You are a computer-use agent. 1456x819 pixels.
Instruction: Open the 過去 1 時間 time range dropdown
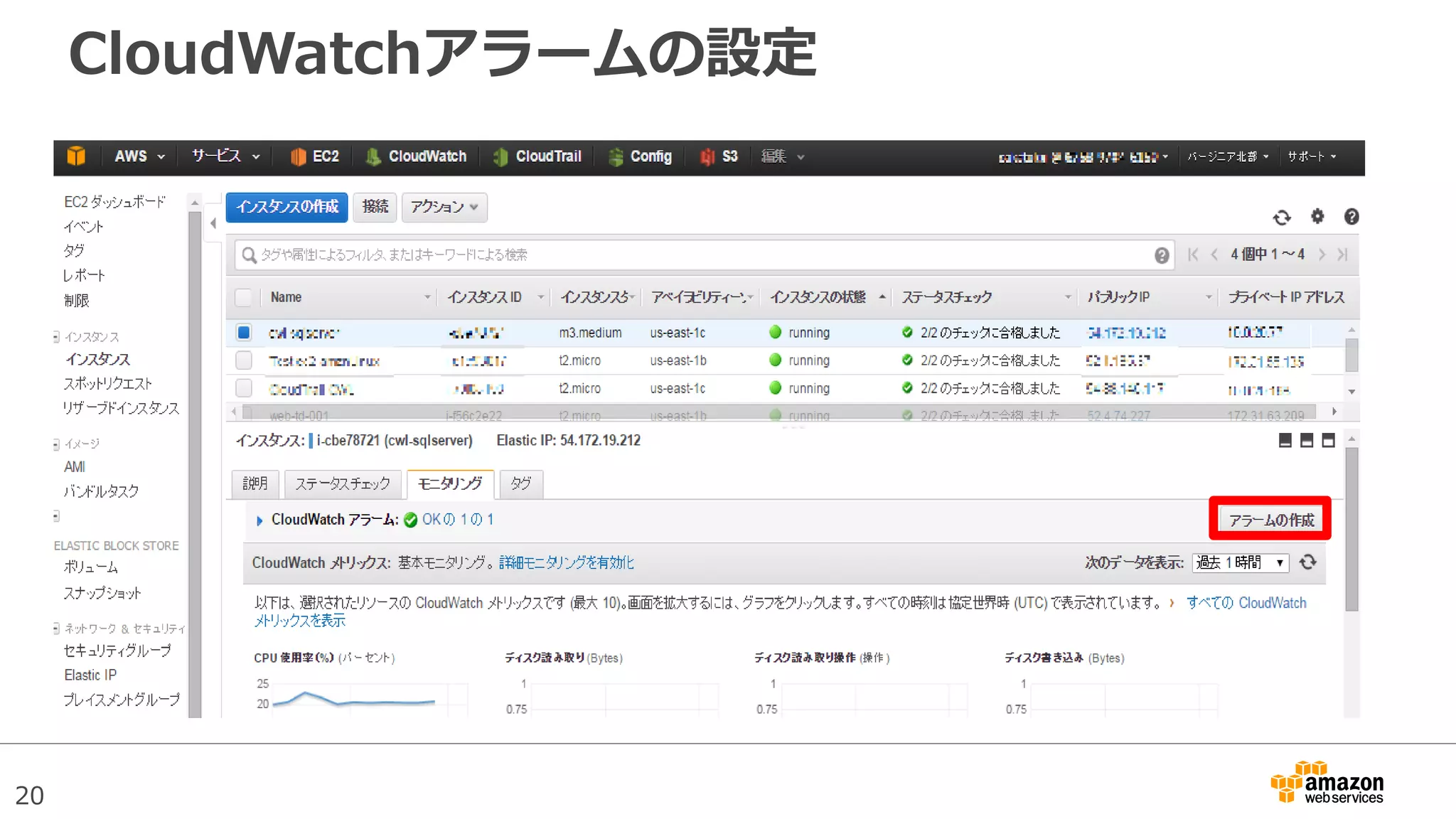tap(1241, 562)
